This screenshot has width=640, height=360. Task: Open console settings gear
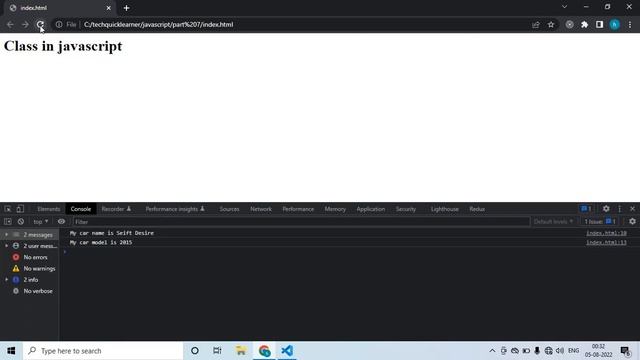tap(632, 222)
